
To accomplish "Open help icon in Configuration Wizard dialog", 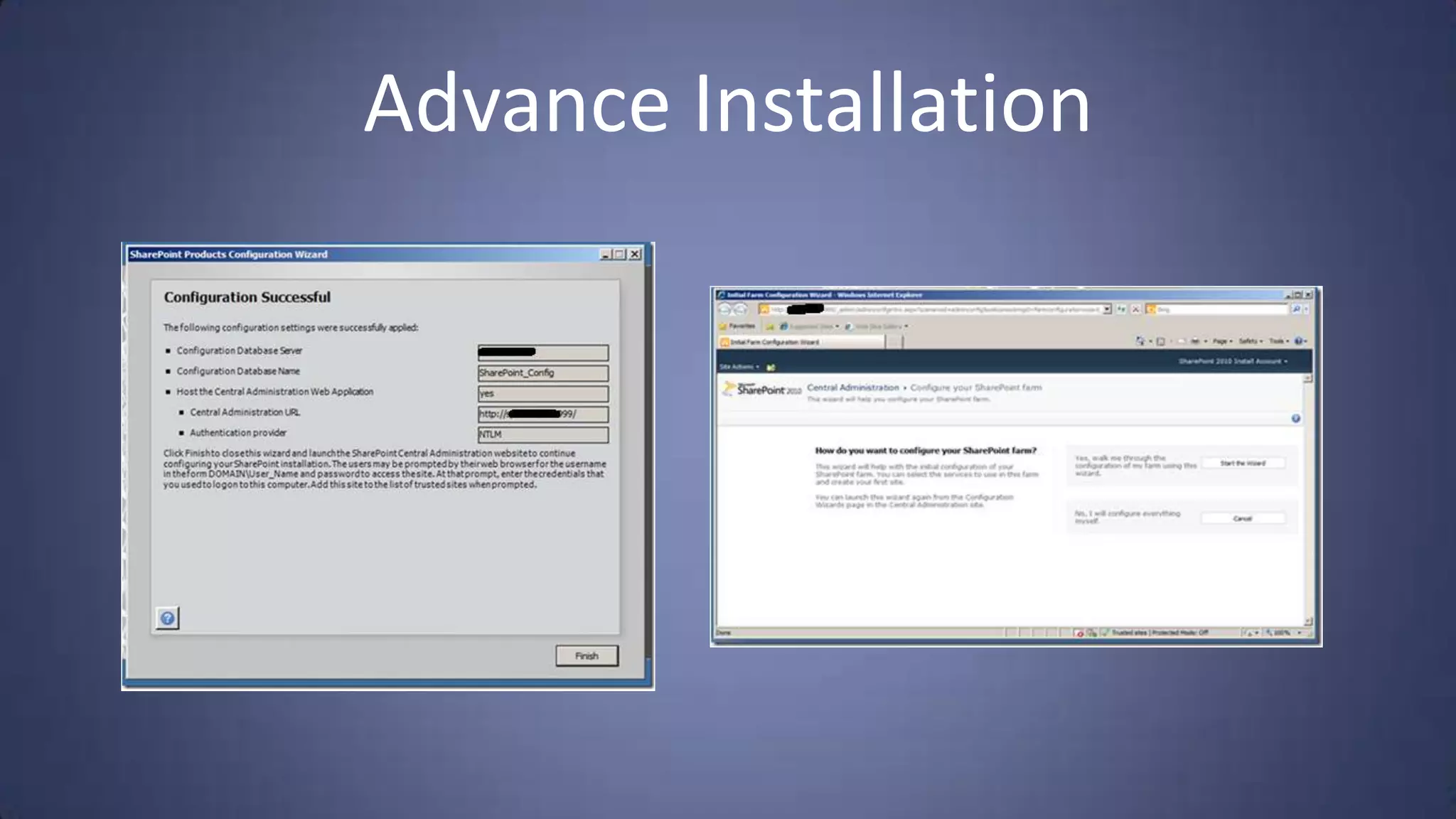I will [167, 618].
